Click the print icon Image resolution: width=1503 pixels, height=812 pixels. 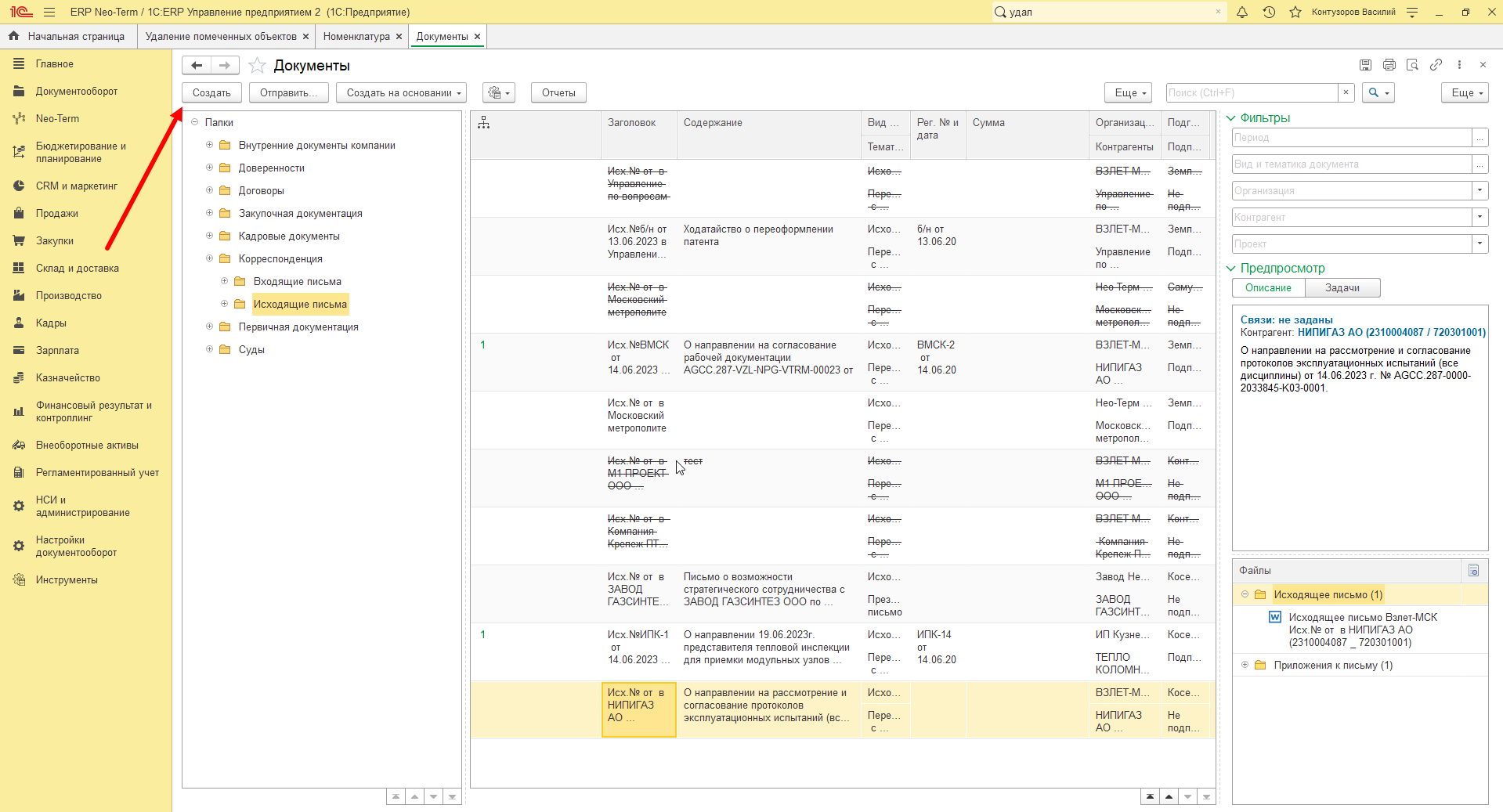(1389, 65)
